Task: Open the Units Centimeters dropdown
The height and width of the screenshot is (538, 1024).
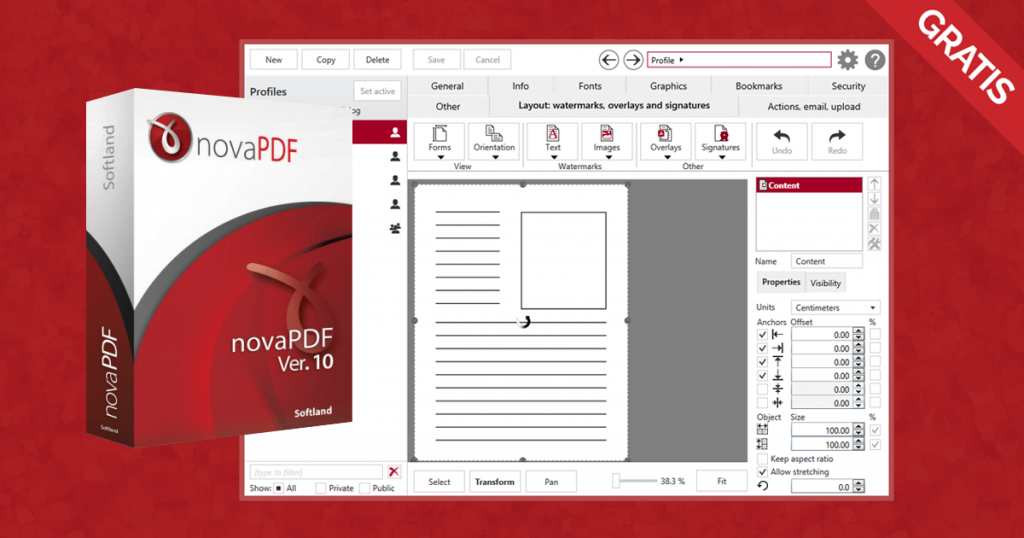Action: 835,307
